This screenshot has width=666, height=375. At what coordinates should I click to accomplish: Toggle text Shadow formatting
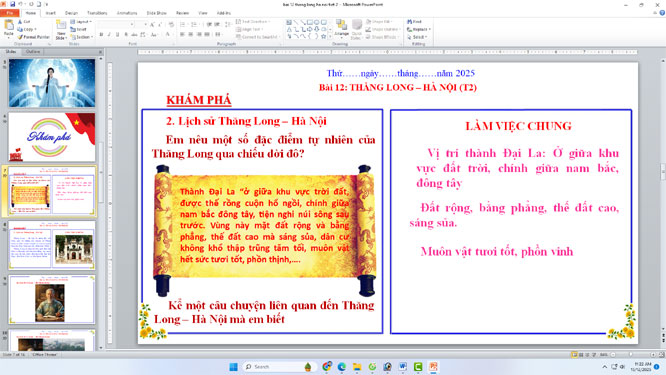tap(126, 34)
